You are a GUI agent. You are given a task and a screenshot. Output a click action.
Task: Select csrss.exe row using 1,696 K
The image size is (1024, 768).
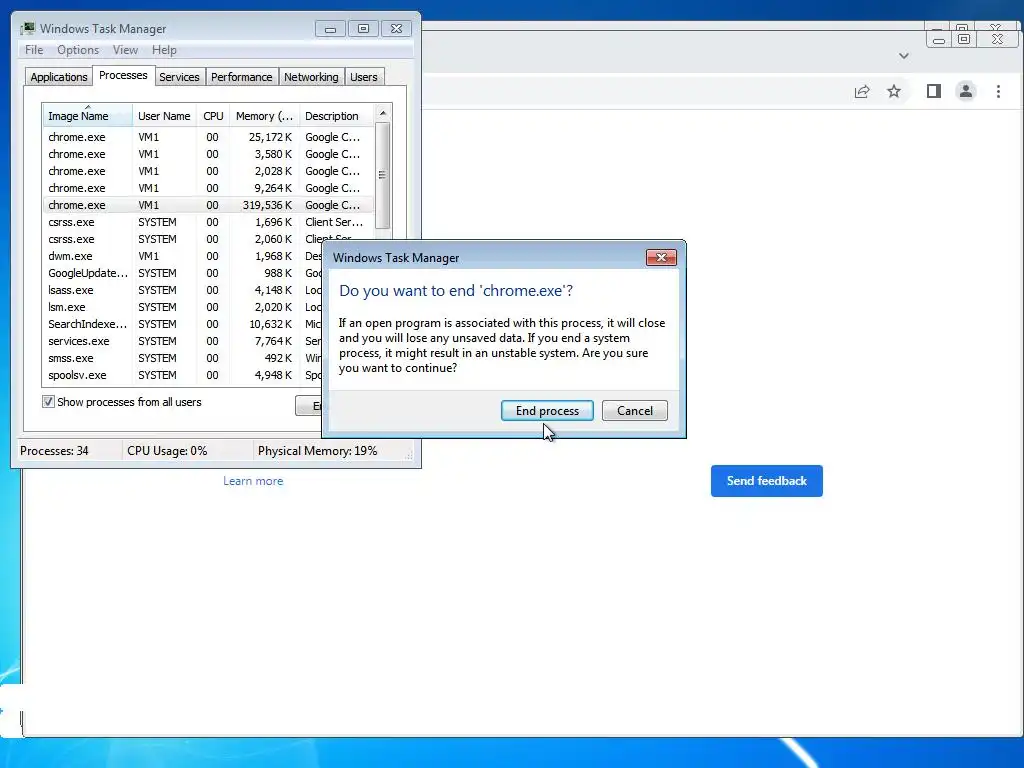208,222
